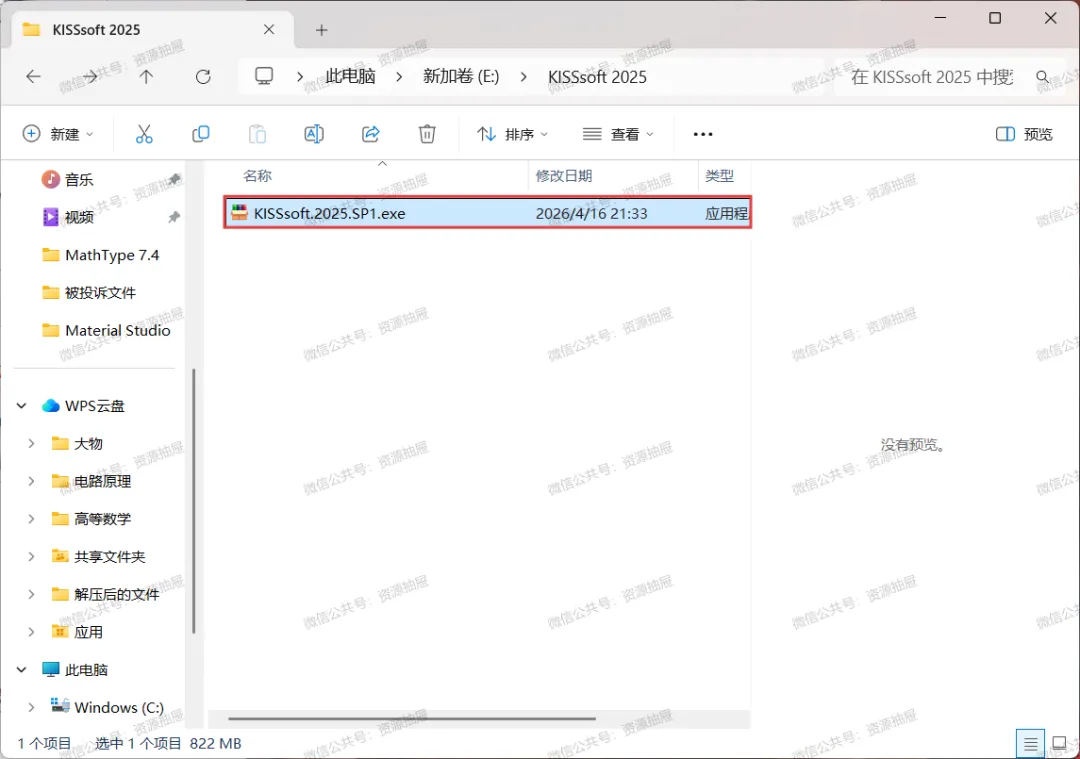The width and height of the screenshot is (1080, 759).
Task: Open the 新建 dropdown
Action: (58, 134)
